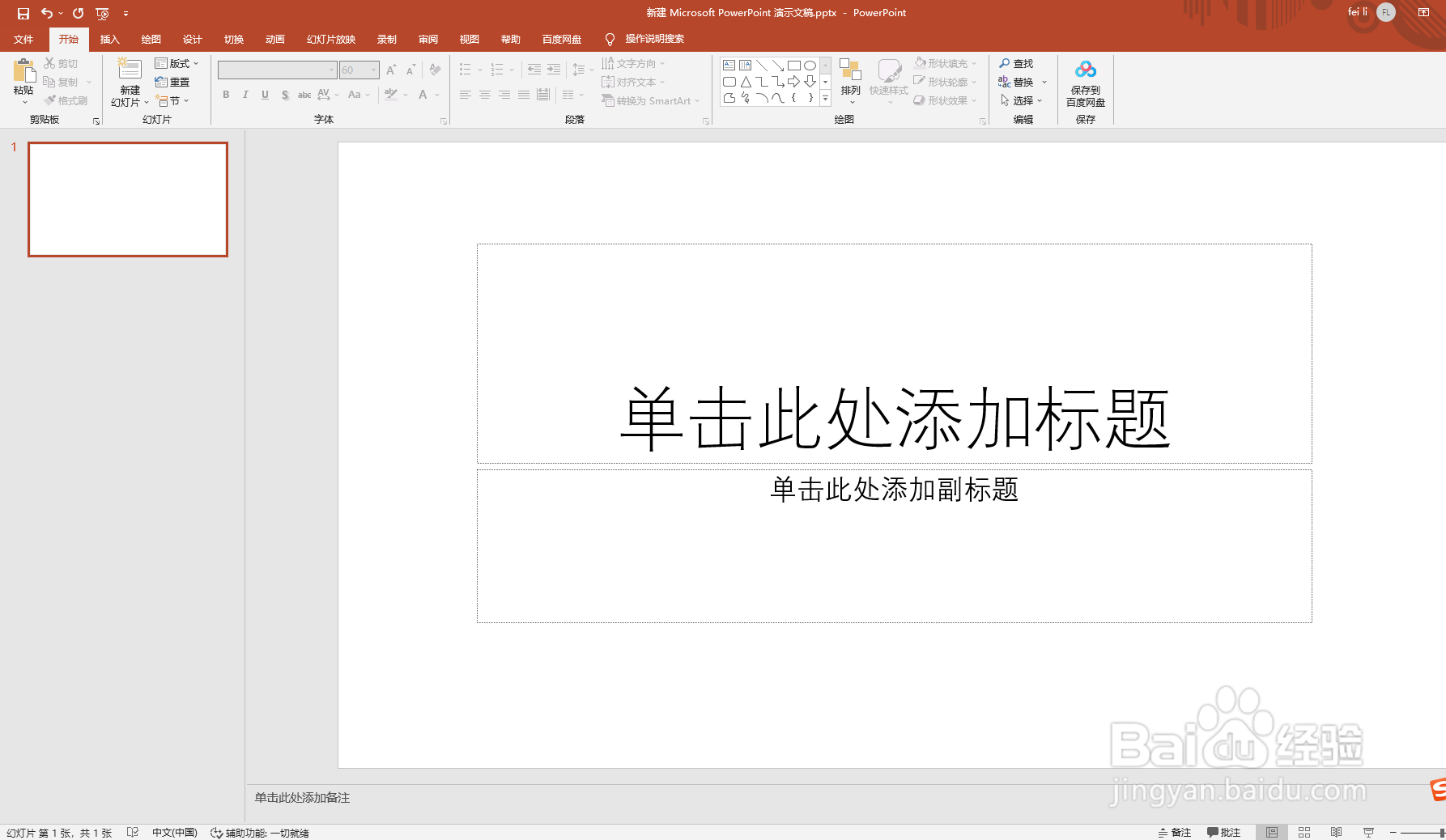Screen dimensions: 1446x840
Task: Toggle text Shadow effect
Action: click(x=285, y=95)
